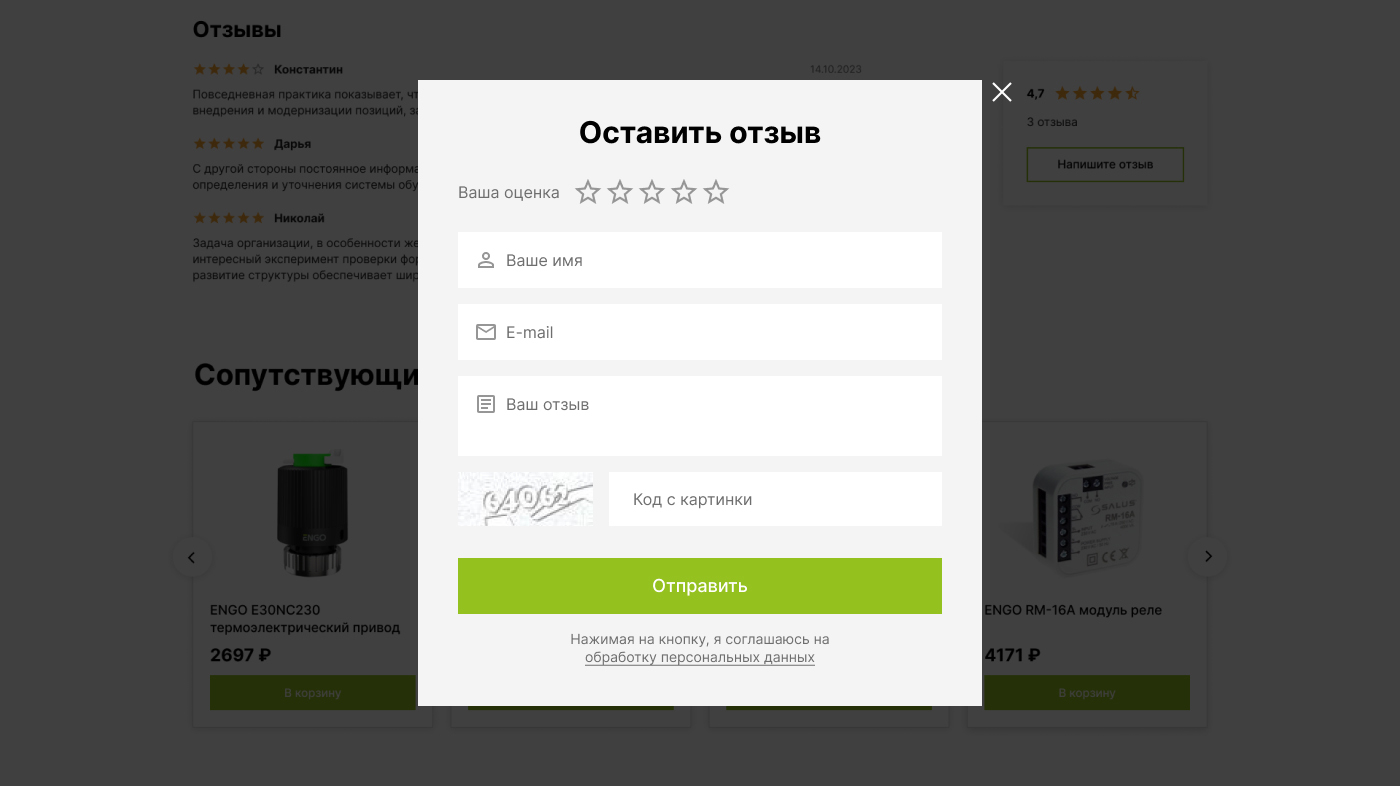Select the fourth rating star
Image resolution: width=1400 pixels, height=786 pixels.
684,192
